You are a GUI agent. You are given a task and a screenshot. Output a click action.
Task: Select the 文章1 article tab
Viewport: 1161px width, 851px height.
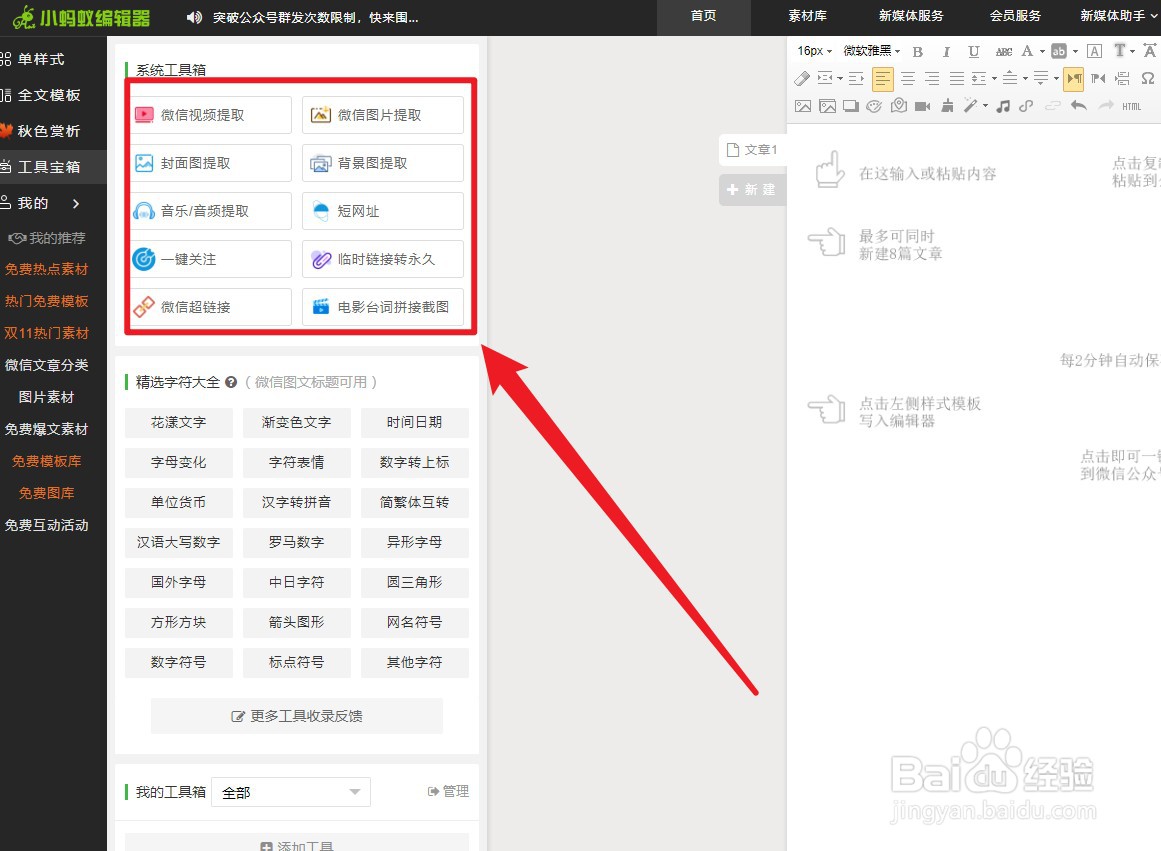point(752,150)
